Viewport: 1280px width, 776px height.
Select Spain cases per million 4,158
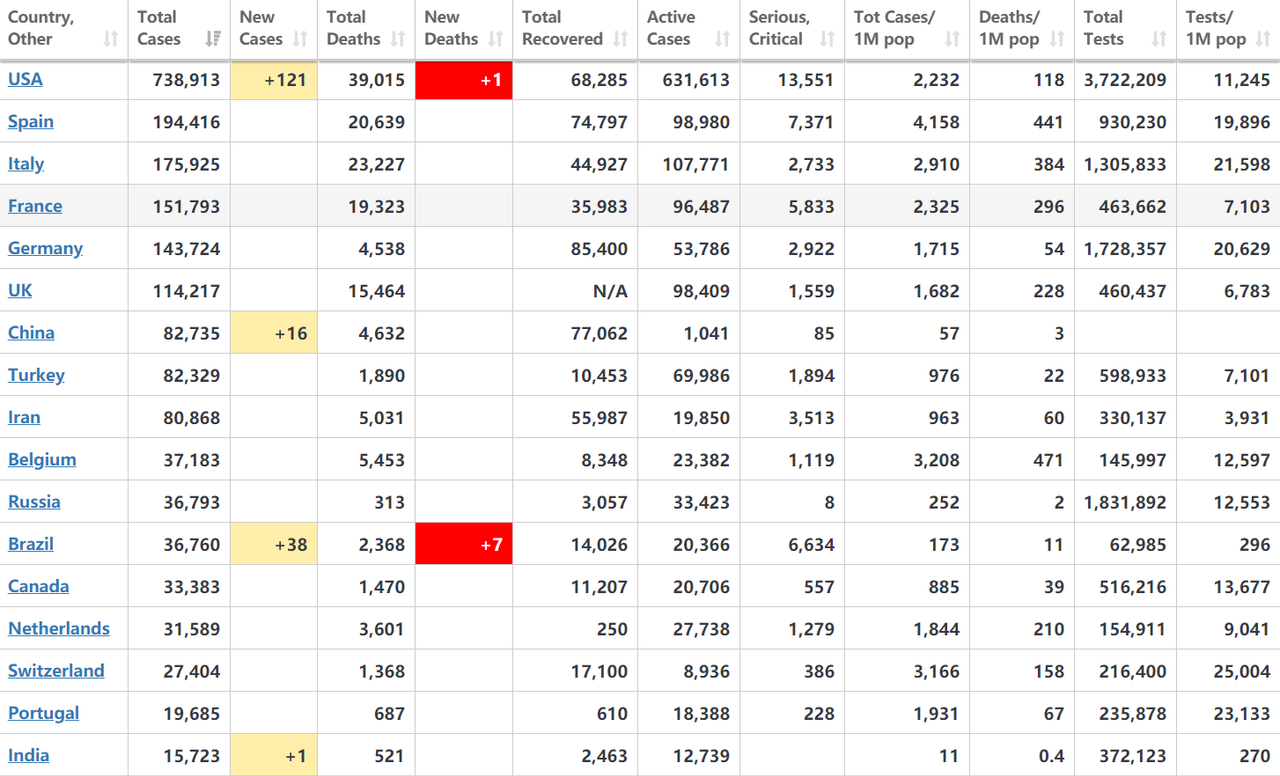[936, 122]
